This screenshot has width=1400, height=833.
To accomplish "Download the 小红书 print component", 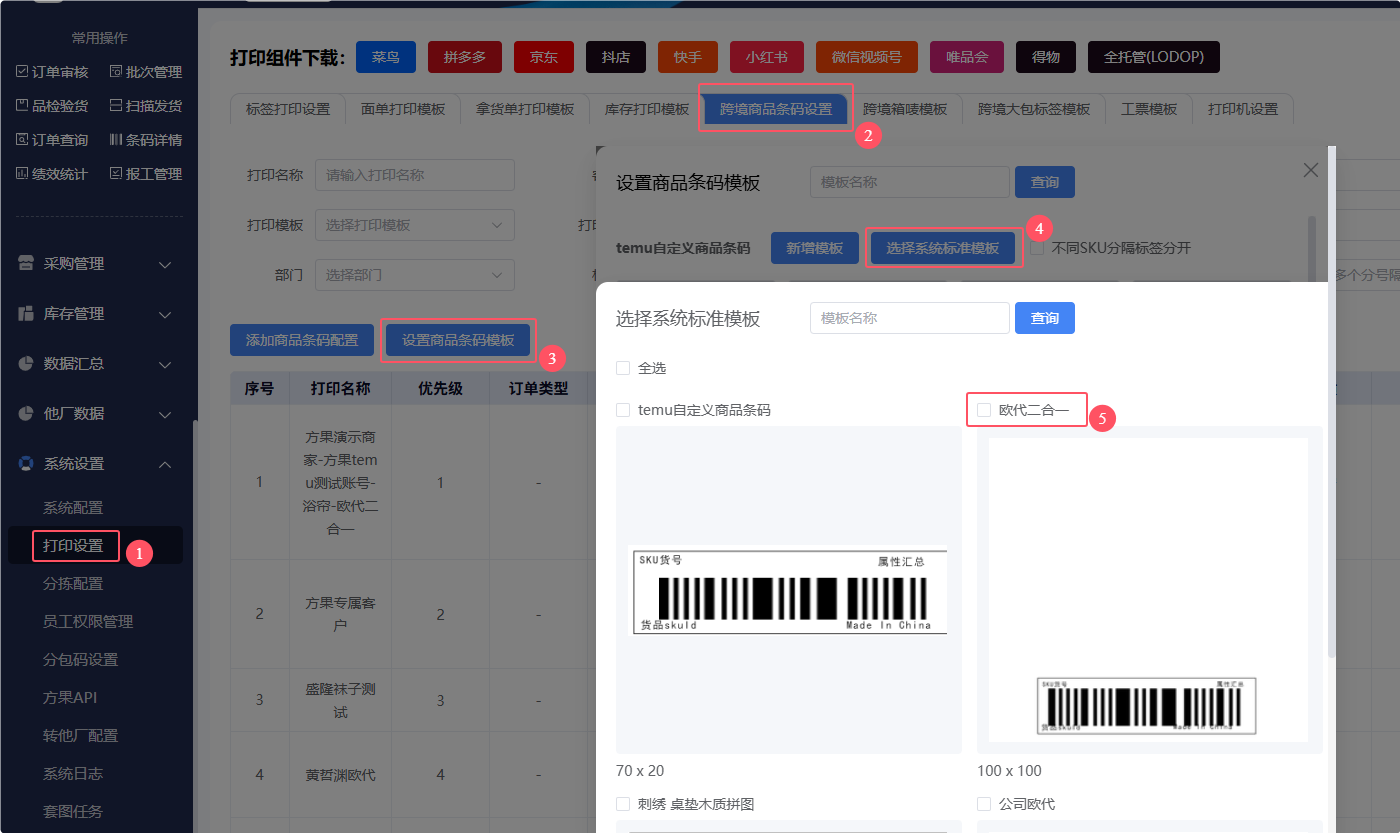I will coord(767,57).
